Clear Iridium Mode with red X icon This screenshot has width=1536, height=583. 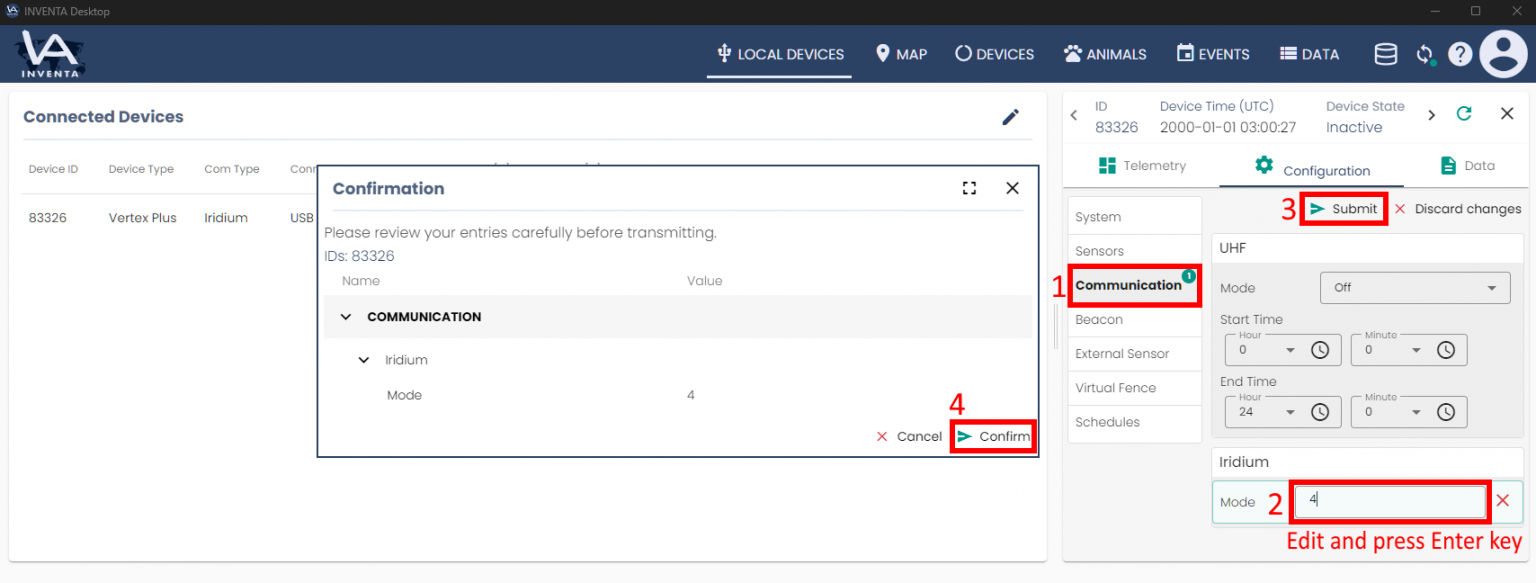click(x=1502, y=501)
